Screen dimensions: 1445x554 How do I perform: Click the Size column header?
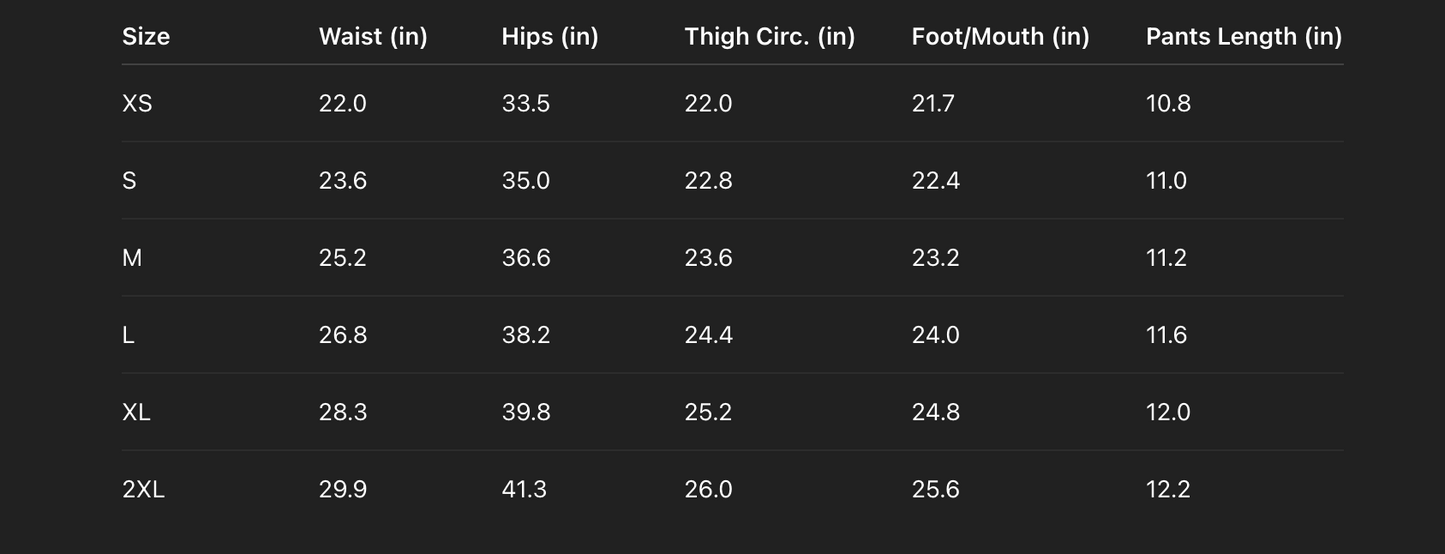point(146,37)
